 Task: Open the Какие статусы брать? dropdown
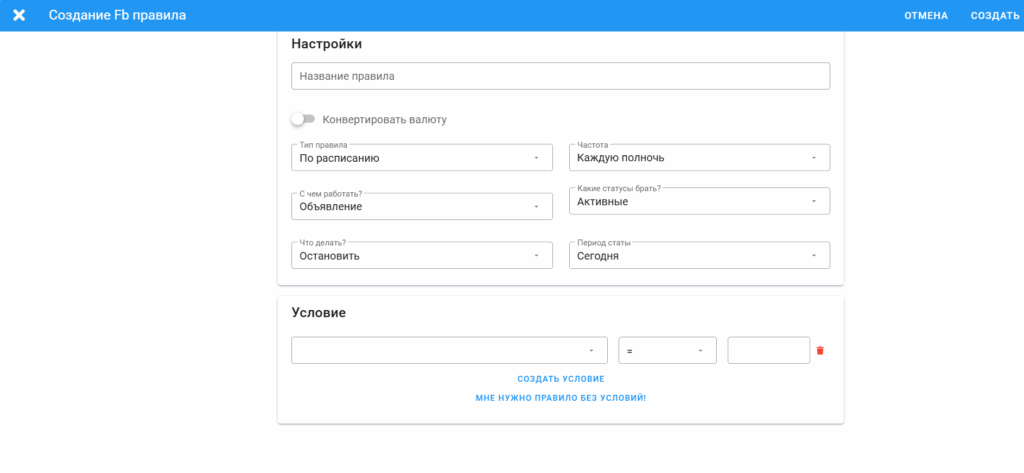pyautogui.click(x=699, y=201)
